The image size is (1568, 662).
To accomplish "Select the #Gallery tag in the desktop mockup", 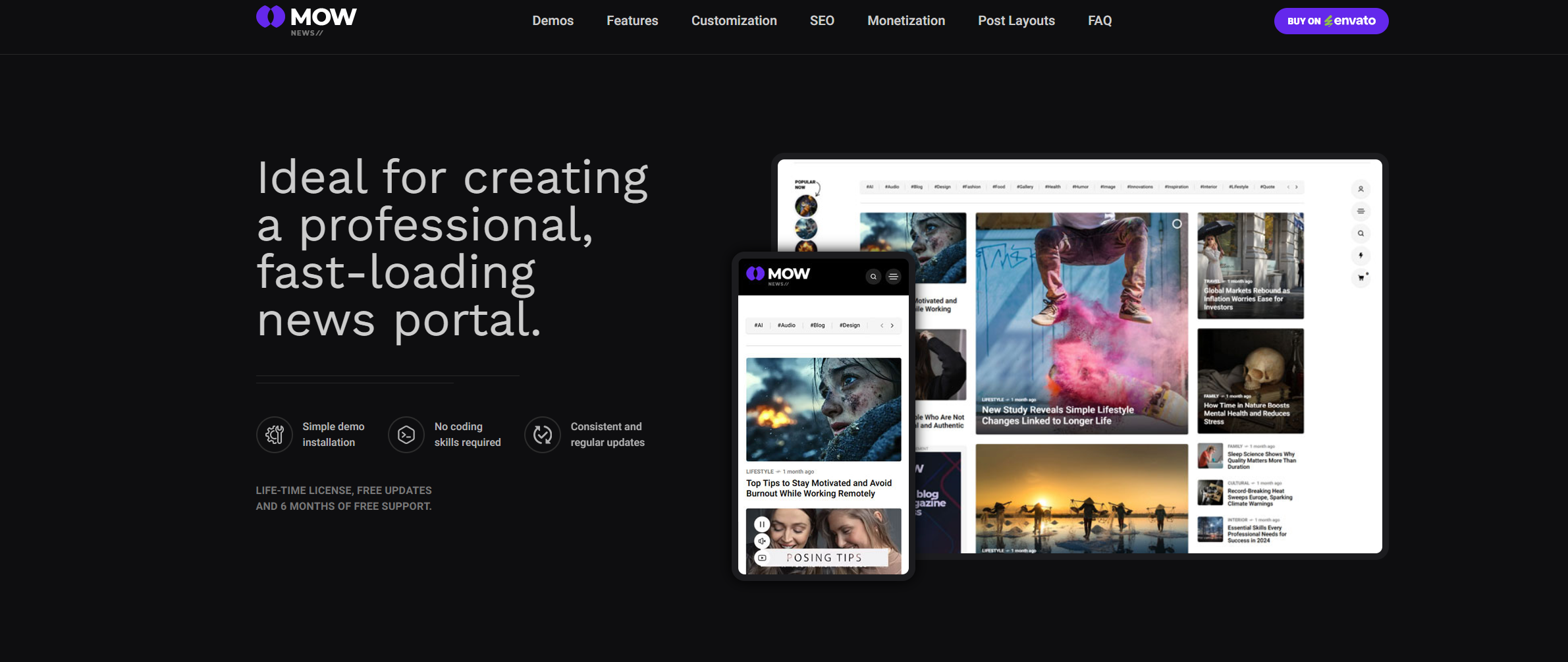I will click(x=1025, y=187).
